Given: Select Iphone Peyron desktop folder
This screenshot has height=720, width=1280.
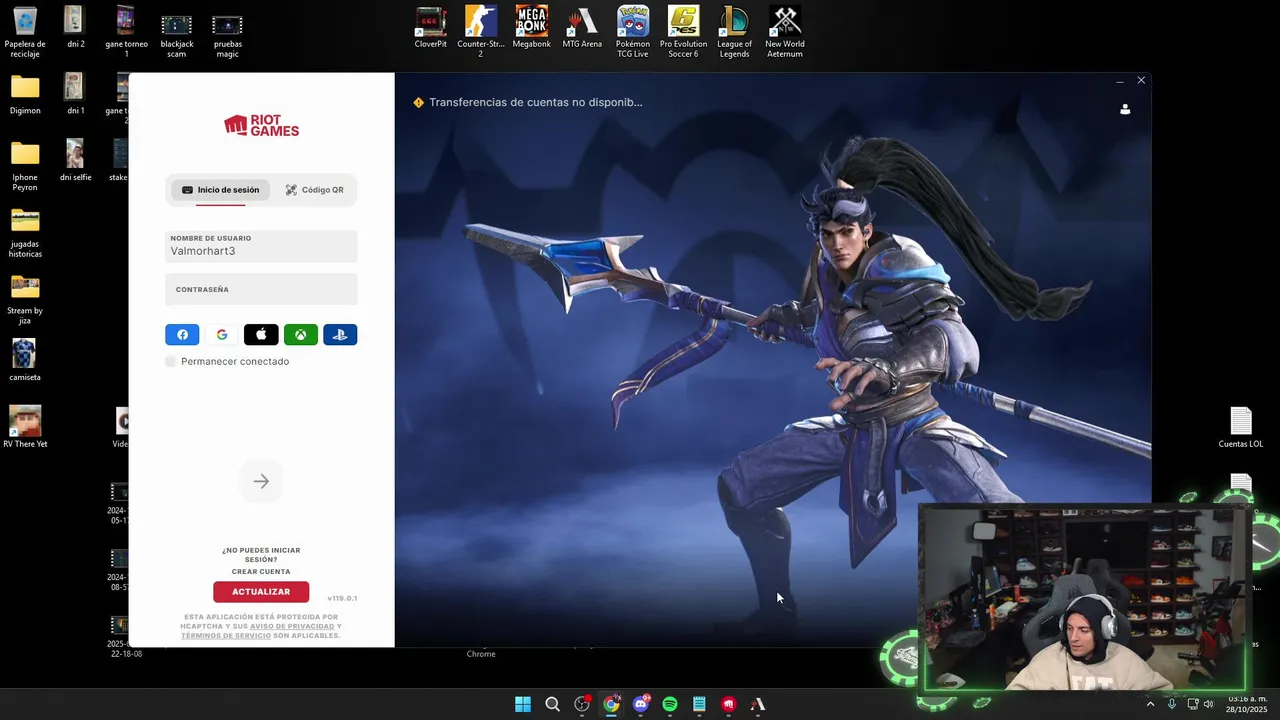Looking at the screenshot, I should (x=25, y=166).
